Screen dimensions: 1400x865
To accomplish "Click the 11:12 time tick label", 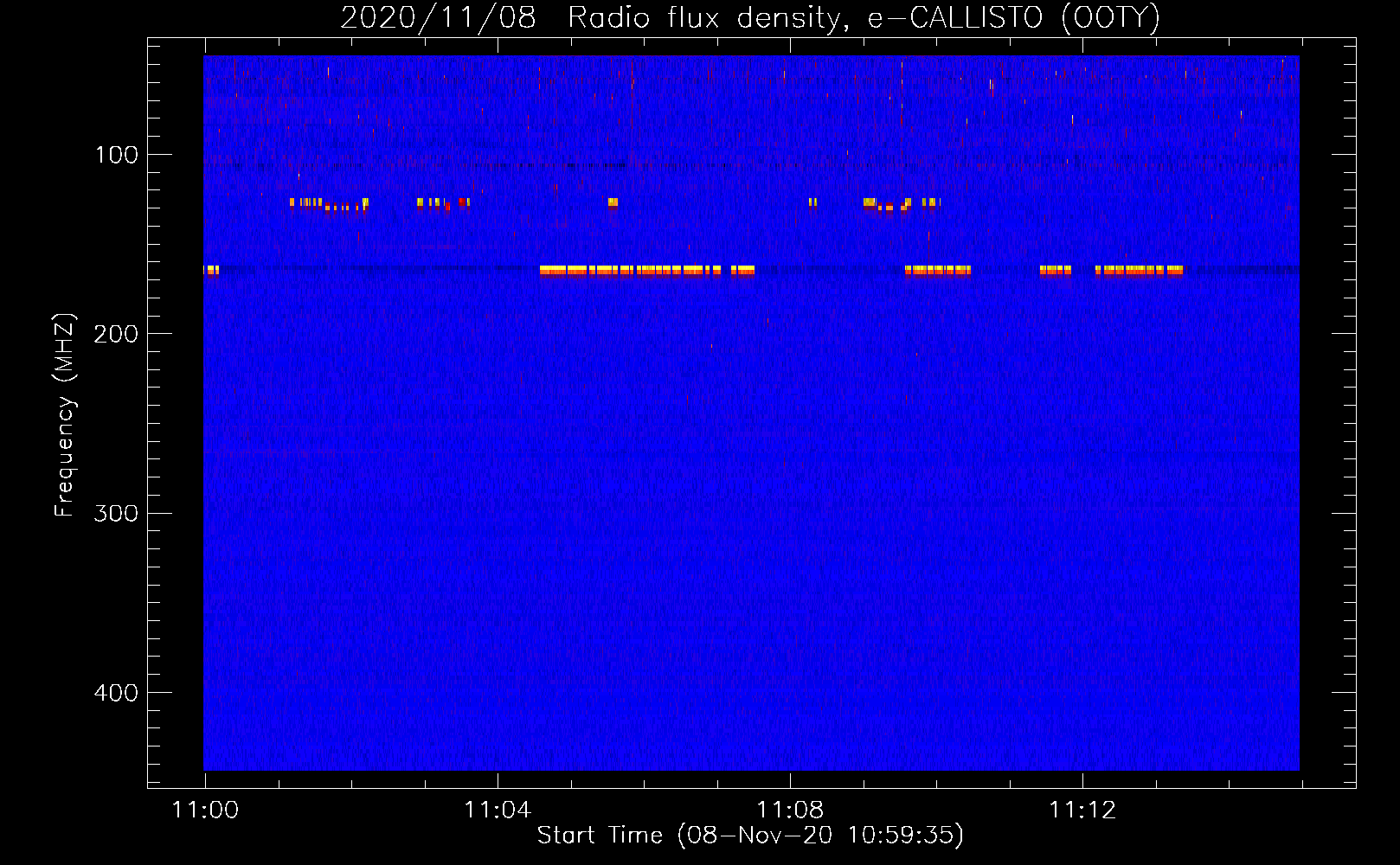I will pyautogui.click(x=1082, y=811).
